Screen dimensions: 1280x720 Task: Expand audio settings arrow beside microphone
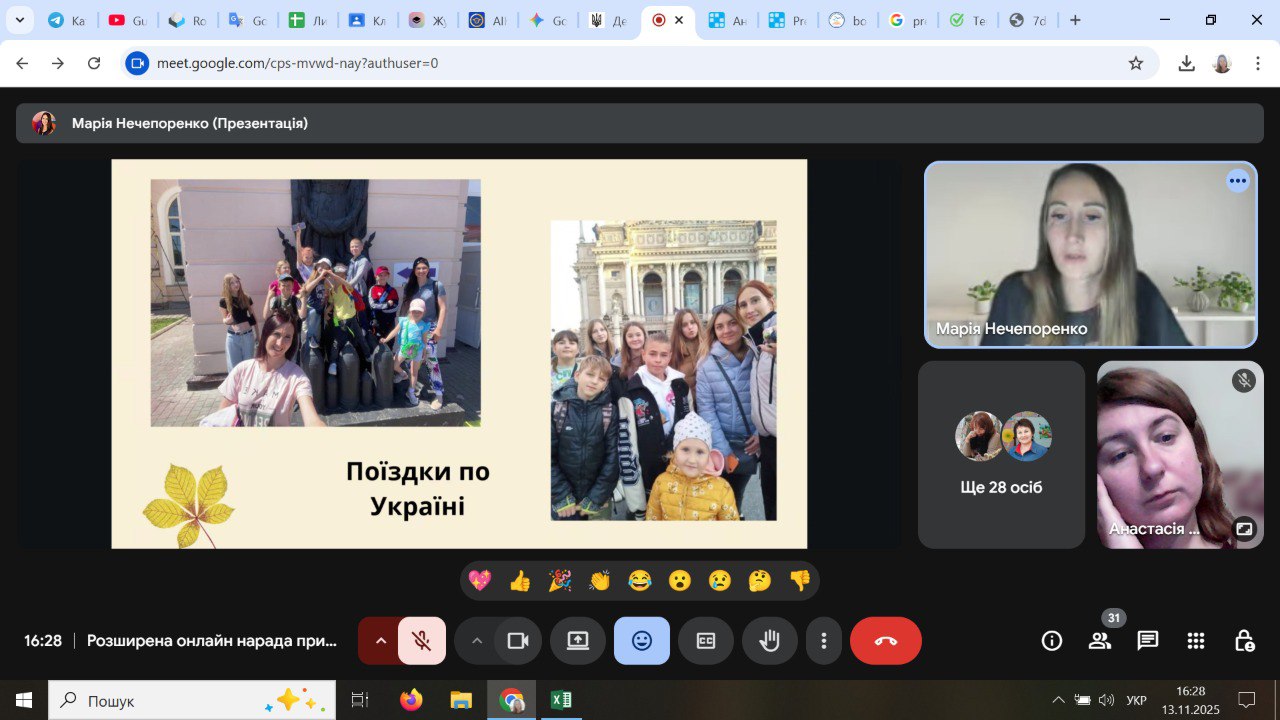coord(380,641)
